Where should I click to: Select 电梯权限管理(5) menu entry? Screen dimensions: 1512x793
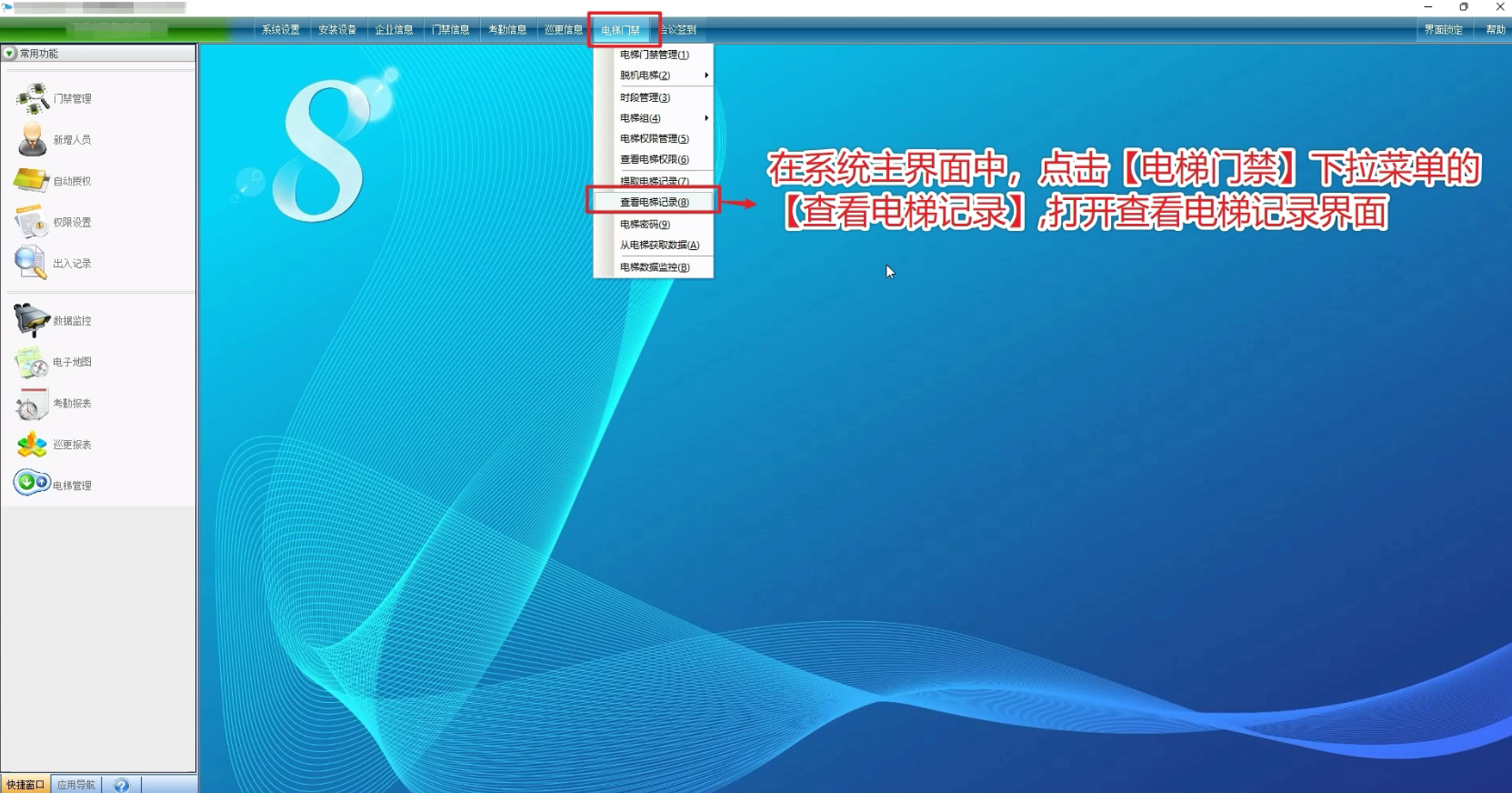point(654,139)
